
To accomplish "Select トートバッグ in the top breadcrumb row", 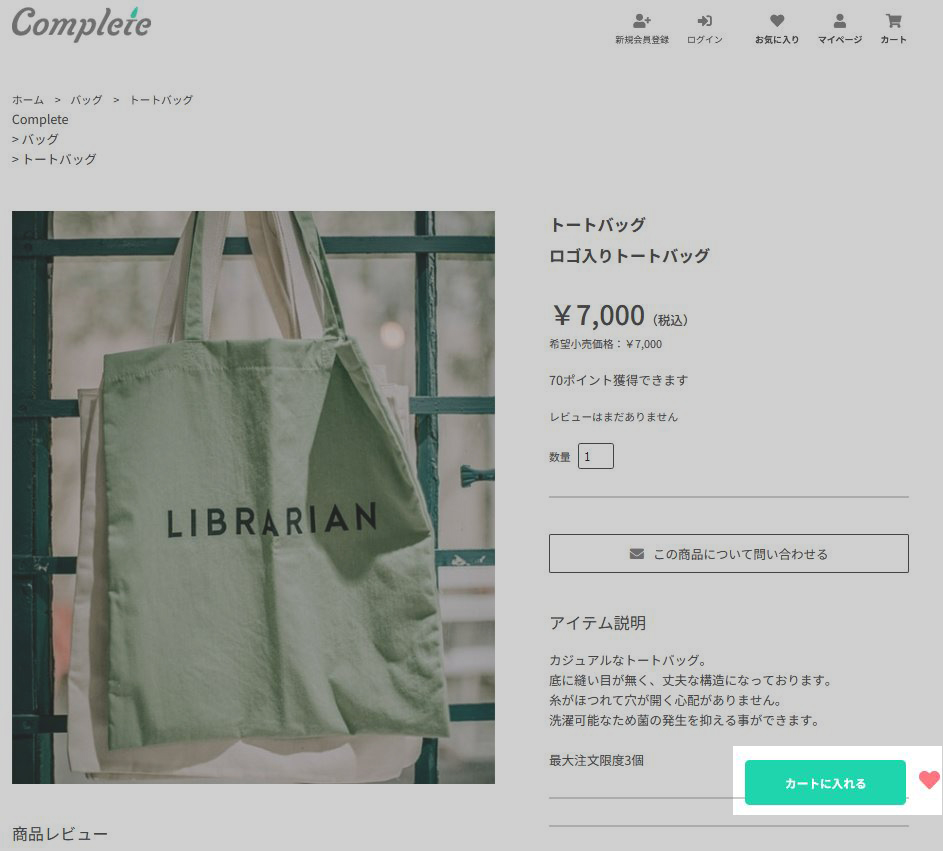I will click(x=161, y=100).
